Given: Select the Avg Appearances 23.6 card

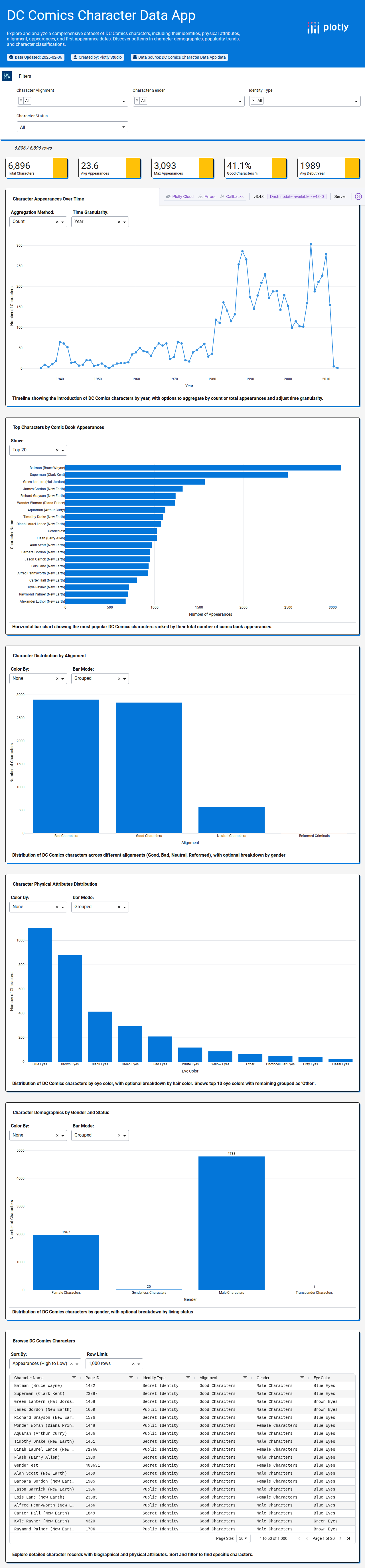Looking at the screenshot, I should point(110,168).
